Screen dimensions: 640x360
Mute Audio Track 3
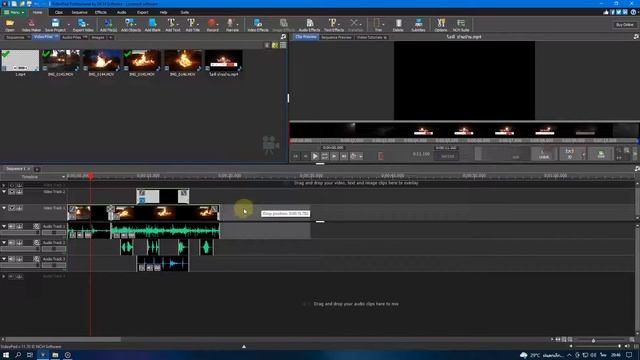(x=12, y=259)
